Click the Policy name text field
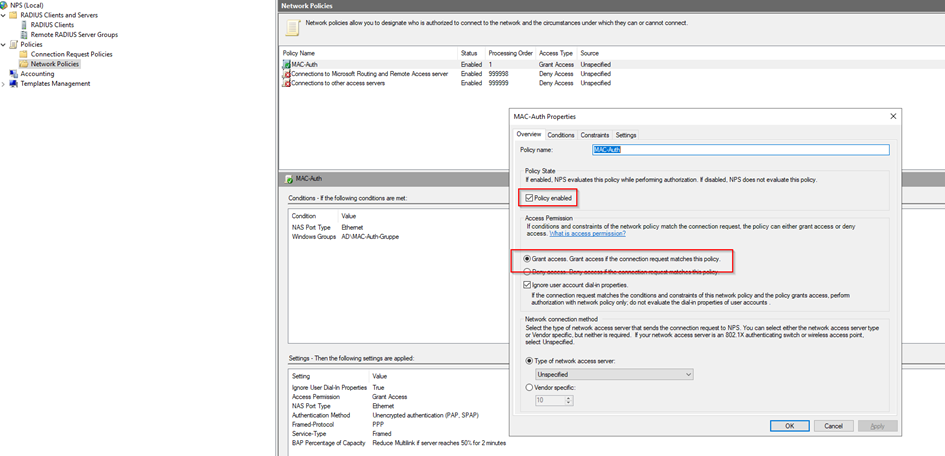 pyautogui.click(x=740, y=150)
